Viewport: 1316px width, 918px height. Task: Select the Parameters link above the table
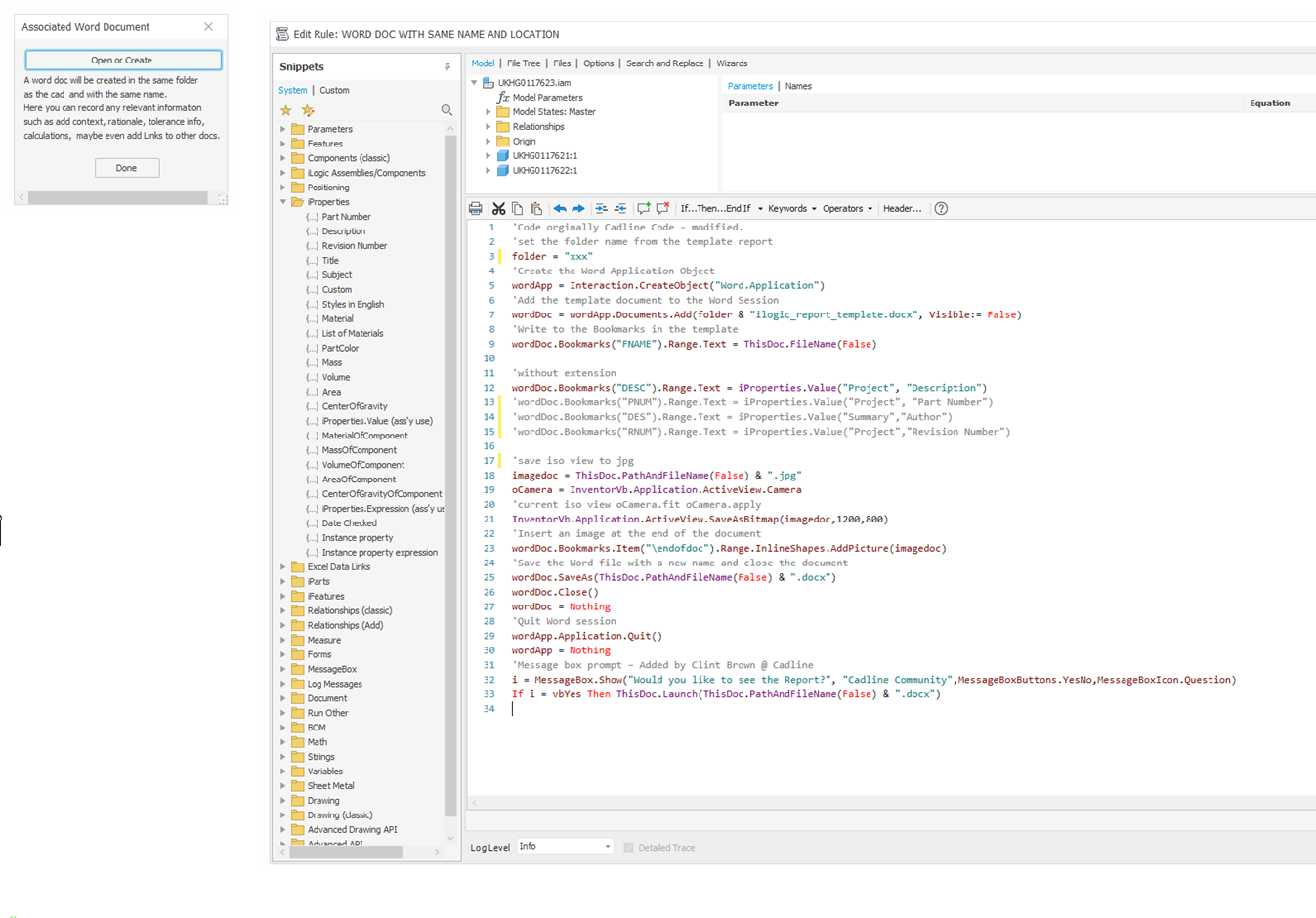coord(749,86)
